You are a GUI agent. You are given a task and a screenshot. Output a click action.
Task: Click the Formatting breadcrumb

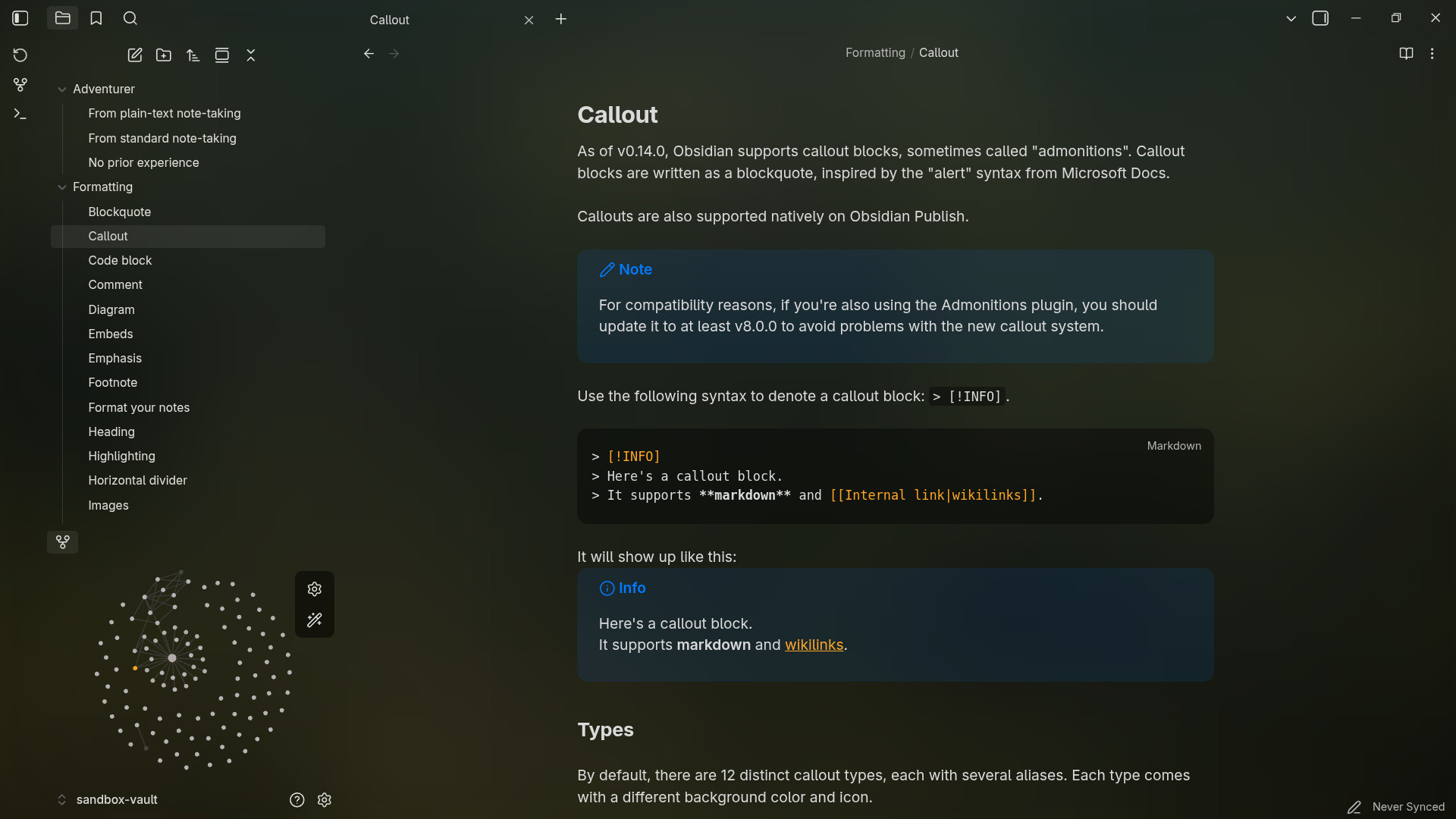875,52
